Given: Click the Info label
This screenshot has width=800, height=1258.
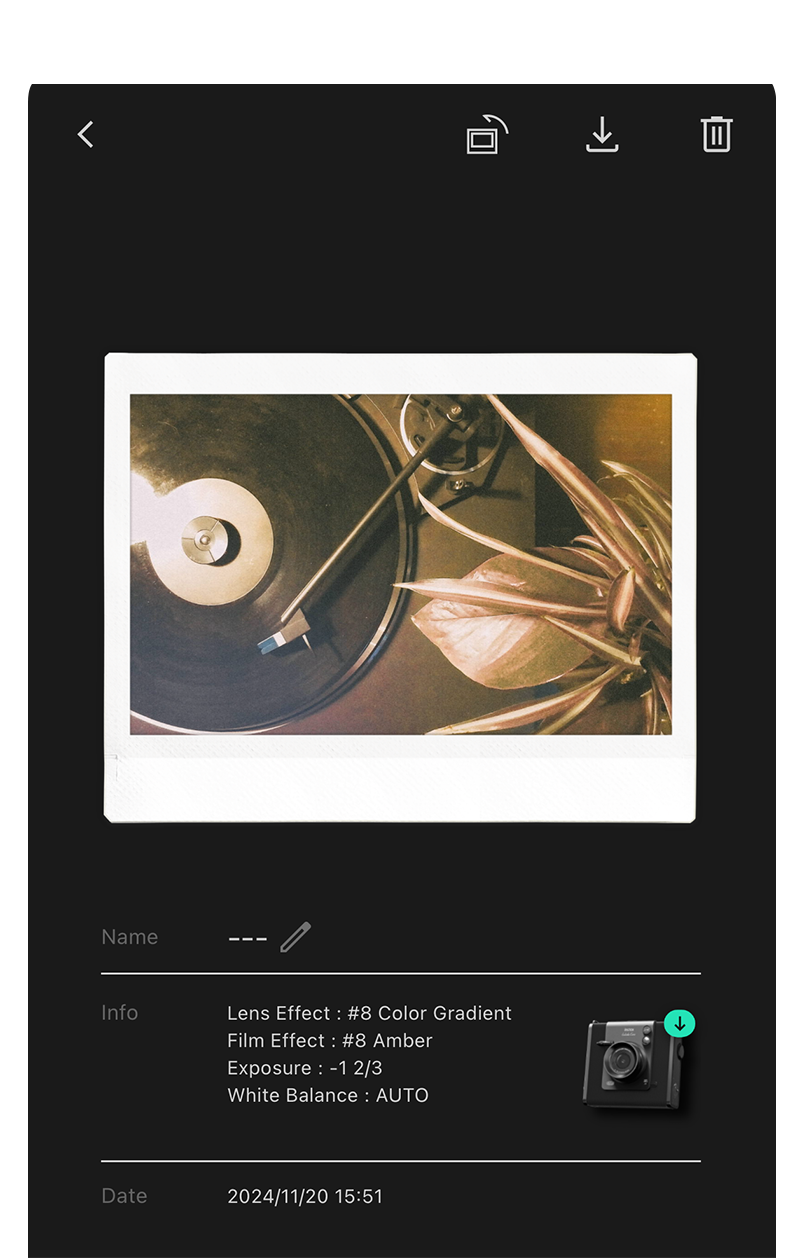Looking at the screenshot, I should (119, 1013).
